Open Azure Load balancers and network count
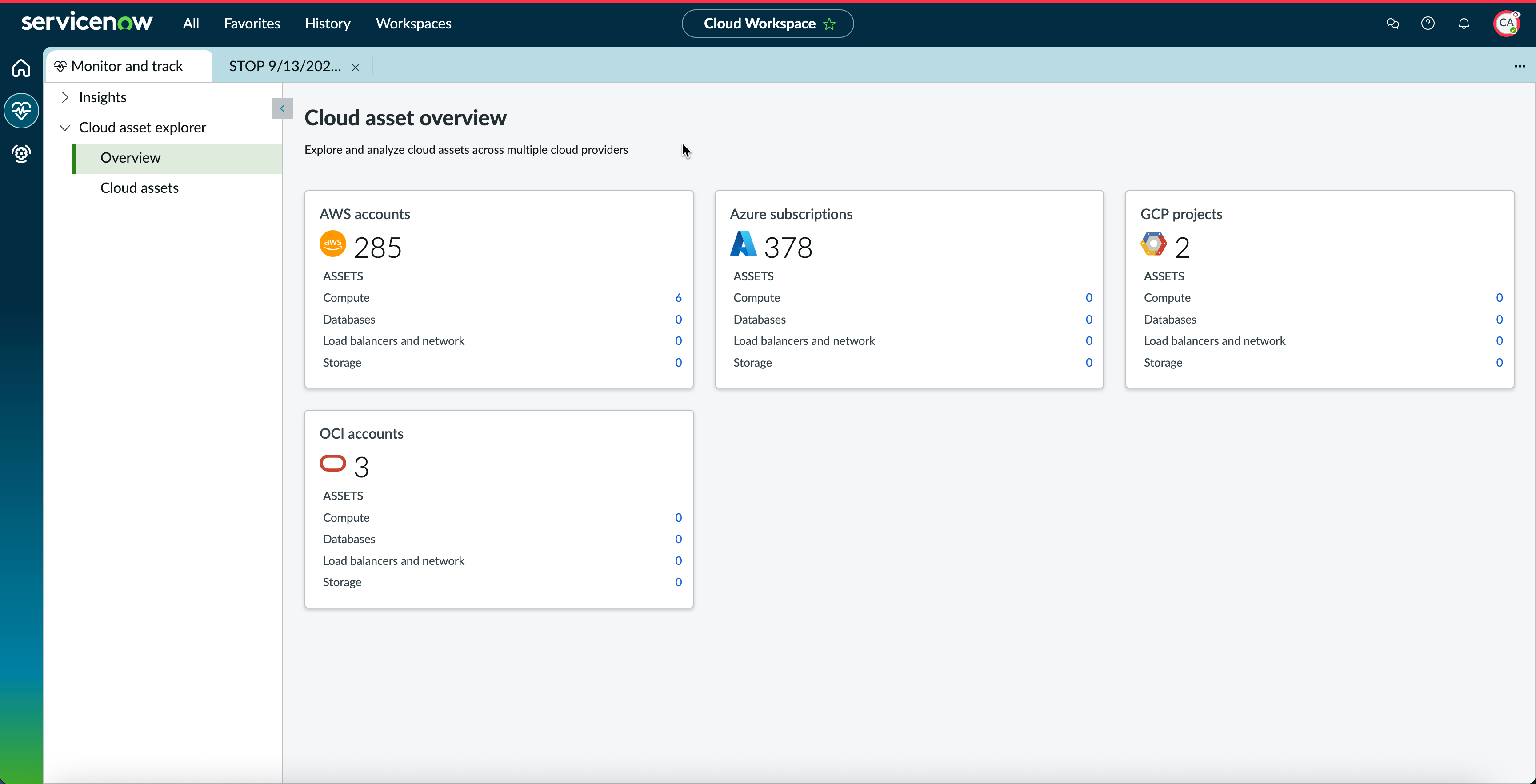Image resolution: width=1536 pixels, height=784 pixels. pos(1089,341)
